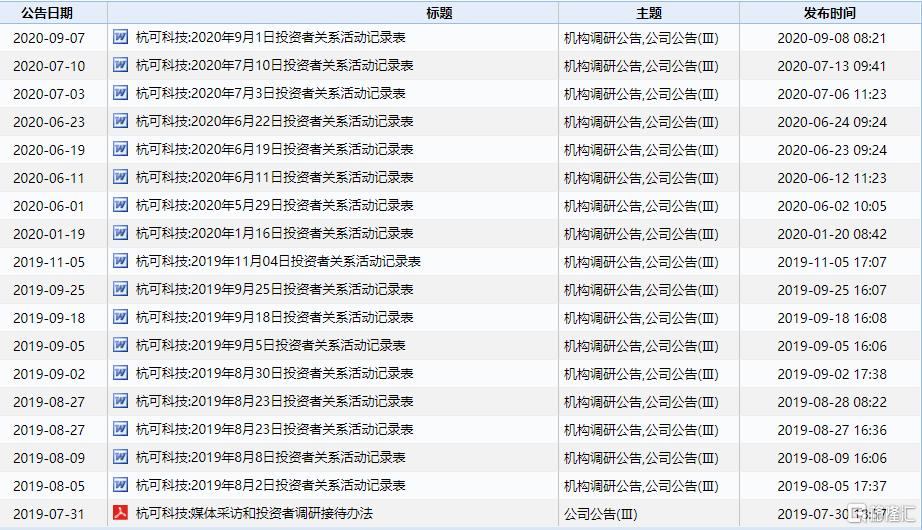This screenshot has height=530, width=922.
Task: Select announcement date 2020-07-03
Action: click(49, 94)
